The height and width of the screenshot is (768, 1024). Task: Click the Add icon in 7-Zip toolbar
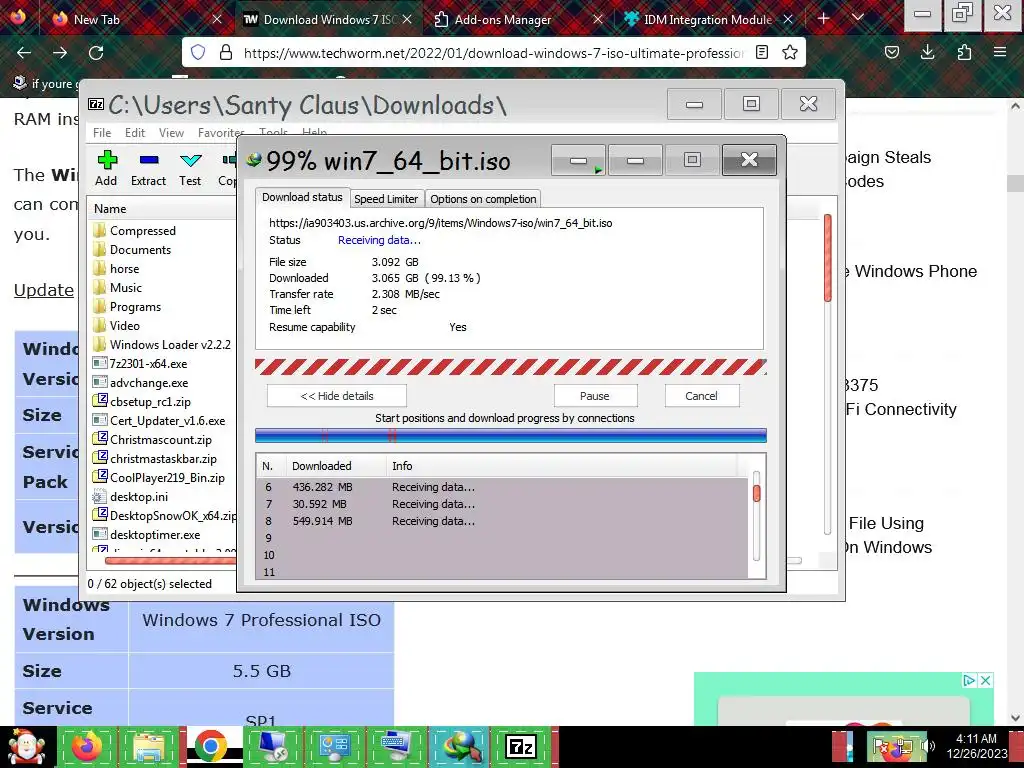[106, 160]
